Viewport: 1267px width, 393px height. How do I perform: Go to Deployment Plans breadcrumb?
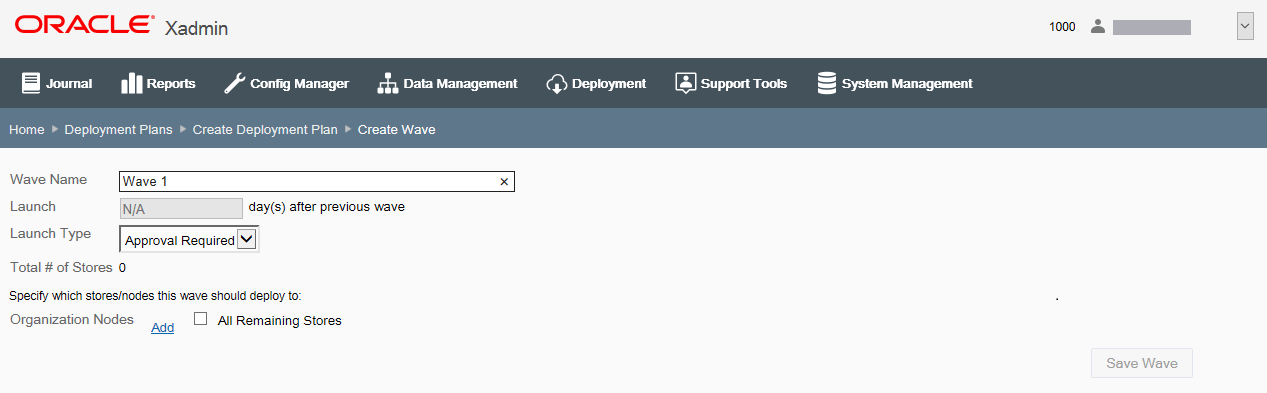tap(119, 129)
